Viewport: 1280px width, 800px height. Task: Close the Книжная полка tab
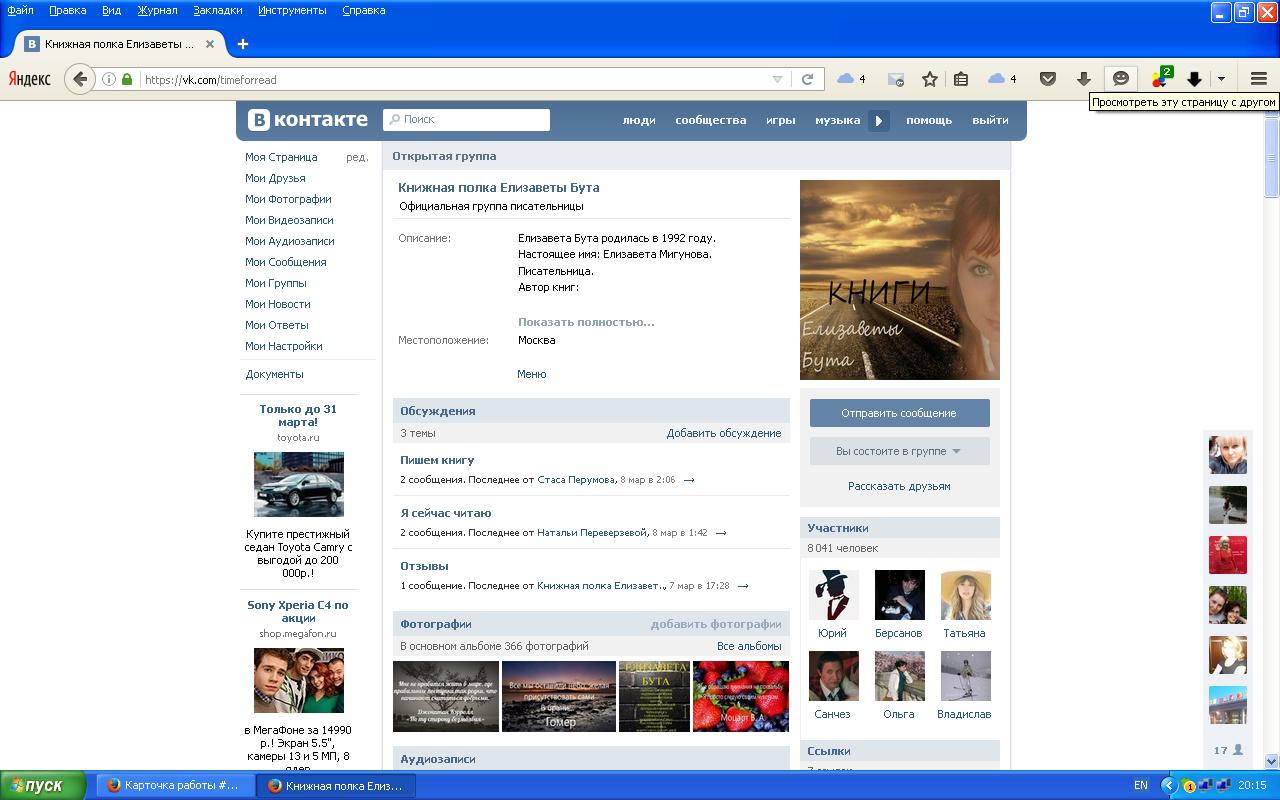click(x=210, y=44)
